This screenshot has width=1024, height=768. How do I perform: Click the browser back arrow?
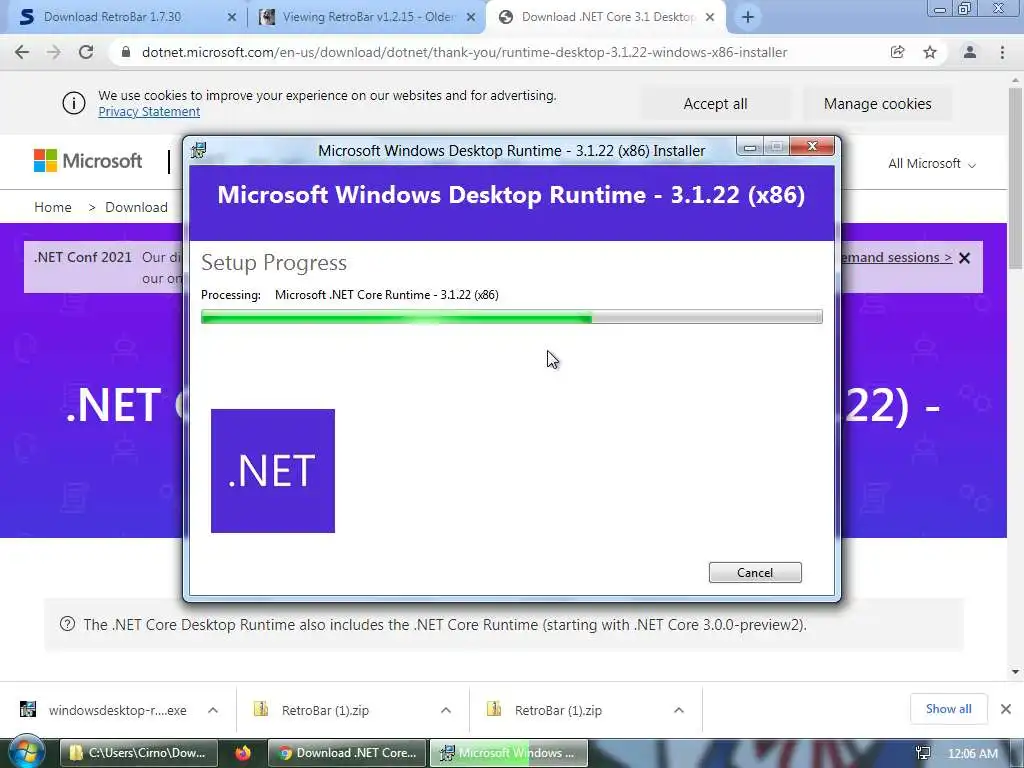click(x=22, y=52)
